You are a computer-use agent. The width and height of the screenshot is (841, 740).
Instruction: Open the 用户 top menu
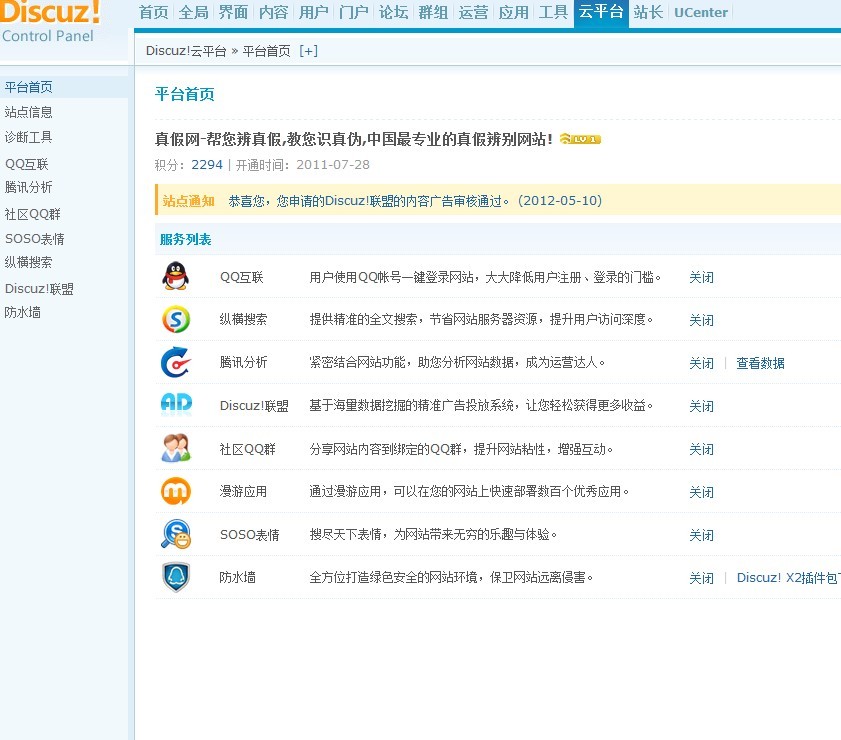pos(313,12)
